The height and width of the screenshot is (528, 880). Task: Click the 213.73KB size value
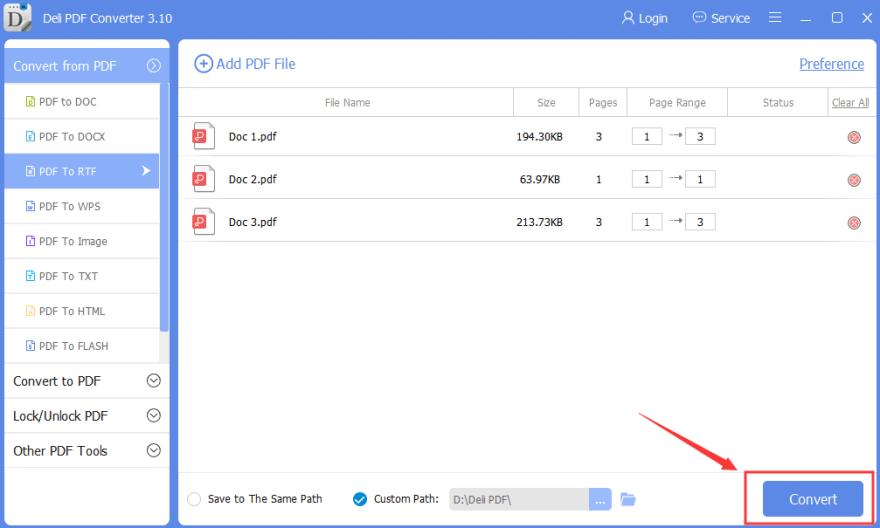click(x=539, y=222)
